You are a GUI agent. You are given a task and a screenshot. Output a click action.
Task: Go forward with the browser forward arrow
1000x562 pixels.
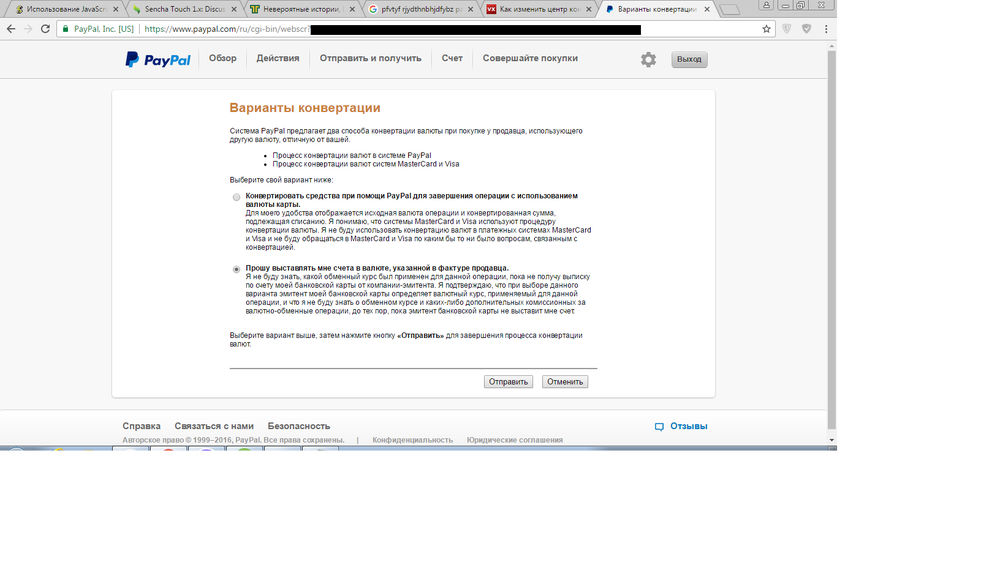[27, 29]
